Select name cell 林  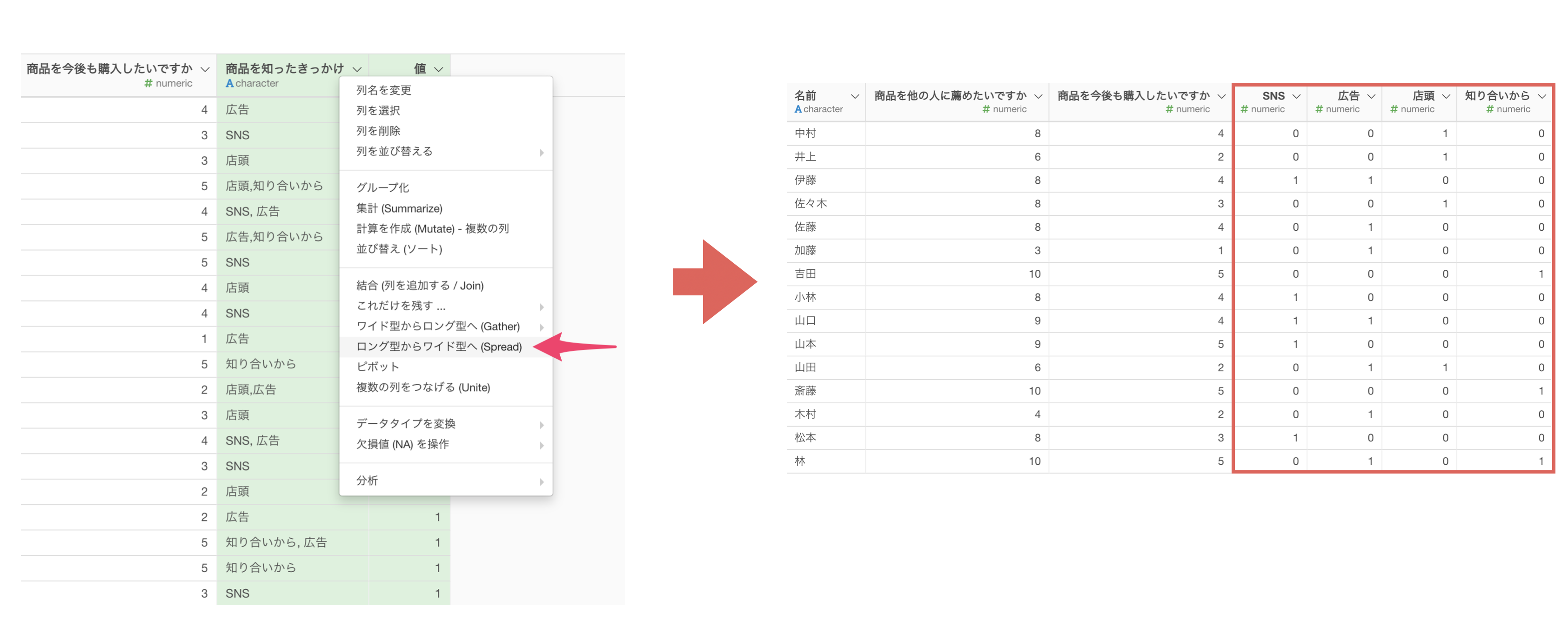(800, 461)
